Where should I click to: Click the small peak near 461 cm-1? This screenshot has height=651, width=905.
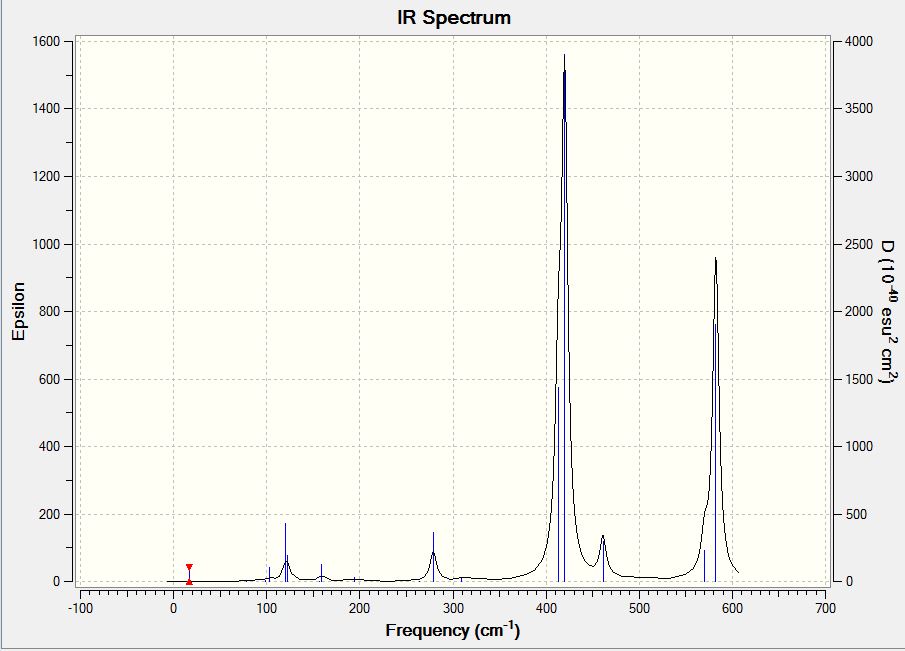603,538
